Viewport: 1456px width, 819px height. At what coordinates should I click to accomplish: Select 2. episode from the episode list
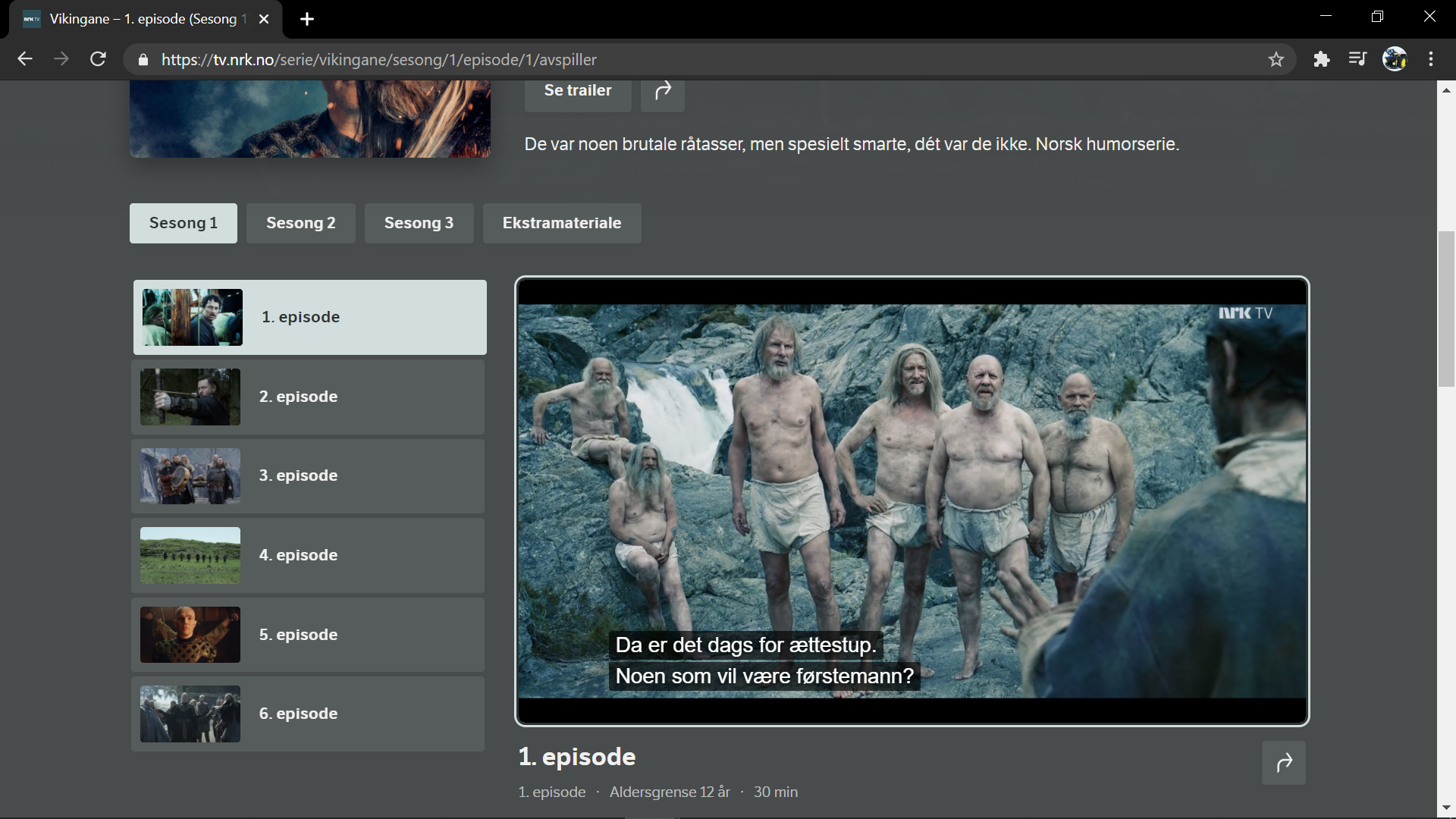click(308, 397)
